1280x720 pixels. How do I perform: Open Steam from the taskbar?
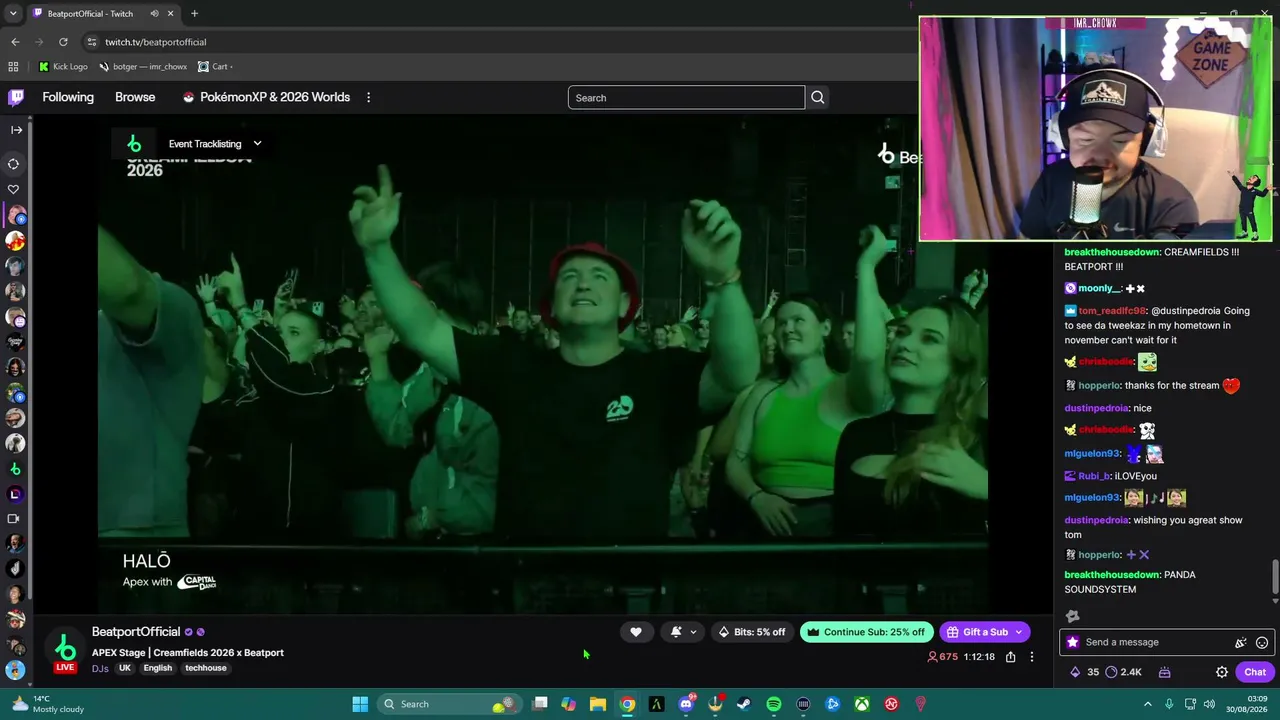click(744, 704)
